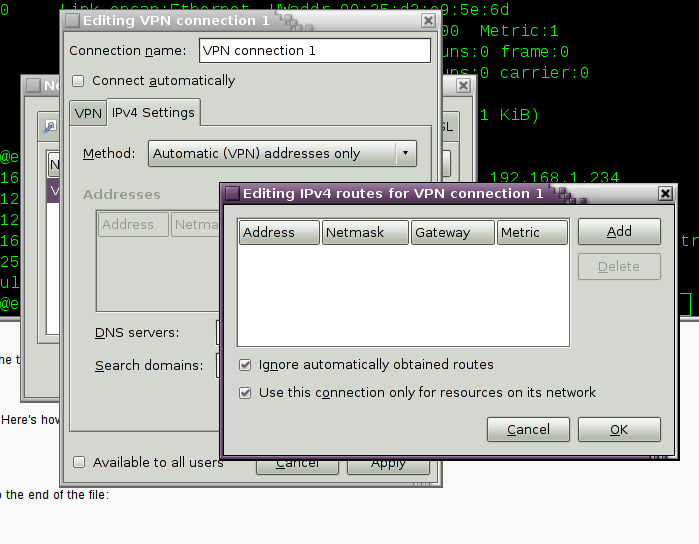The width and height of the screenshot is (699, 544).
Task: Toggle Connect automatically checkbox
Action: (x=78, y=81)
